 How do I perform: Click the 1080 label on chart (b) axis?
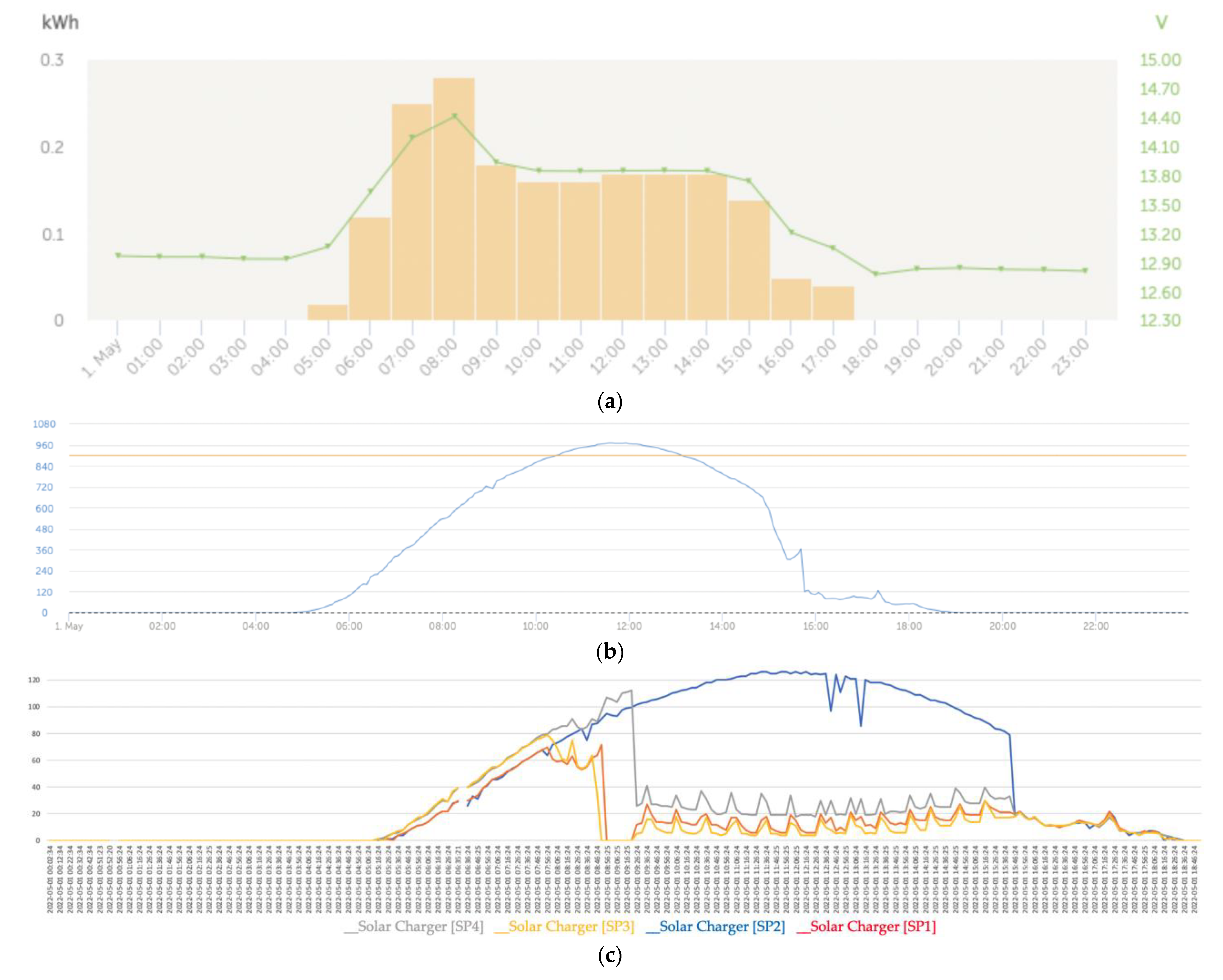pyautogui.click(x=44, y=424)
